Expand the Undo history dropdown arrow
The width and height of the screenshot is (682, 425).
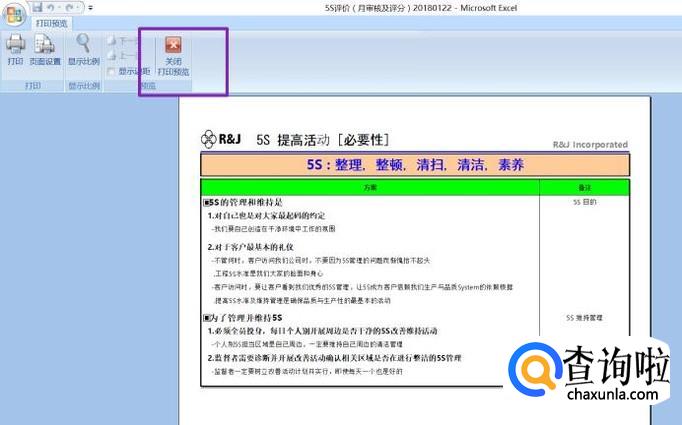point(59,7)
